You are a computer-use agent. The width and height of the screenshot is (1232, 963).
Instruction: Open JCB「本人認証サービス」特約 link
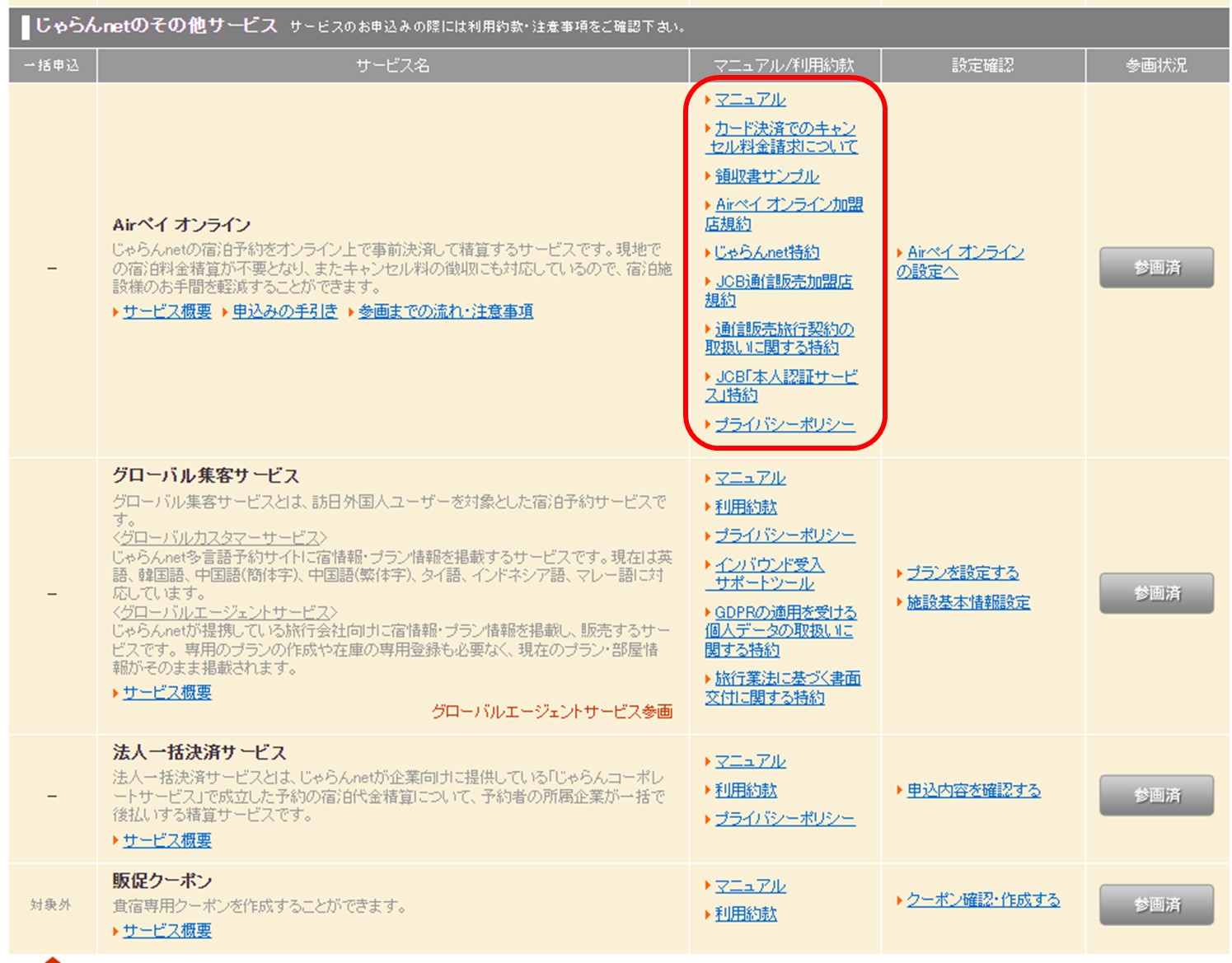785,377
